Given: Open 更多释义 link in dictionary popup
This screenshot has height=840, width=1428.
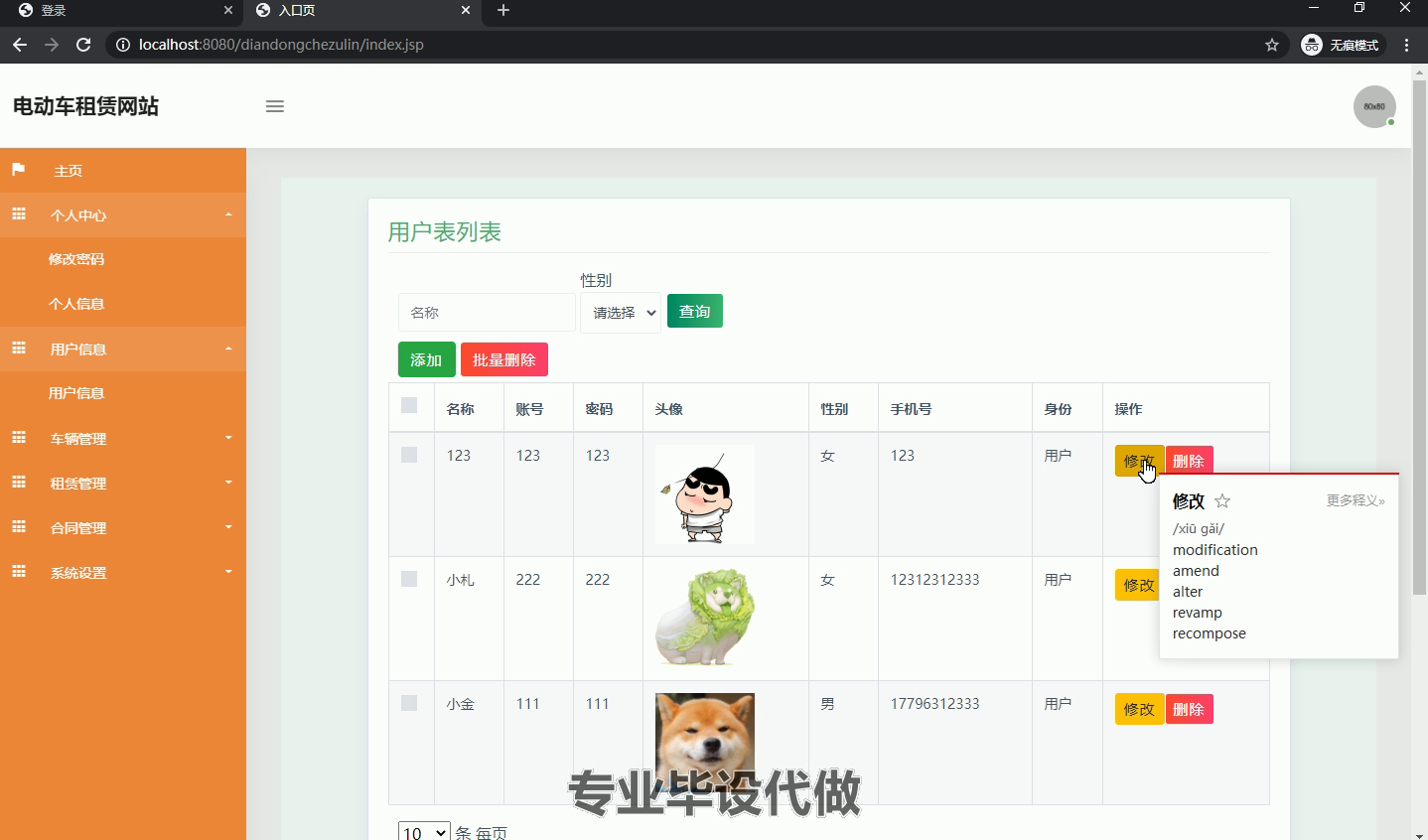Looking at the screenshot, I should point(1356,500).
